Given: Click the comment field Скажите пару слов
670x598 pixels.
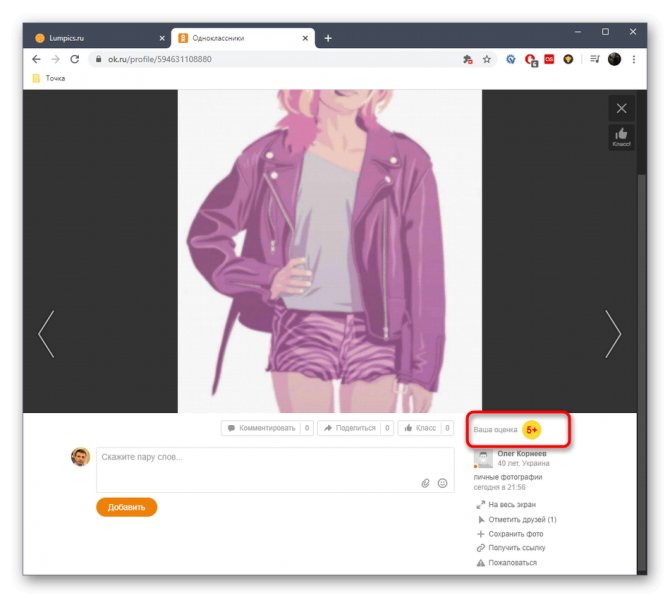Looking at the screenshot, I should tap(275, 470).
